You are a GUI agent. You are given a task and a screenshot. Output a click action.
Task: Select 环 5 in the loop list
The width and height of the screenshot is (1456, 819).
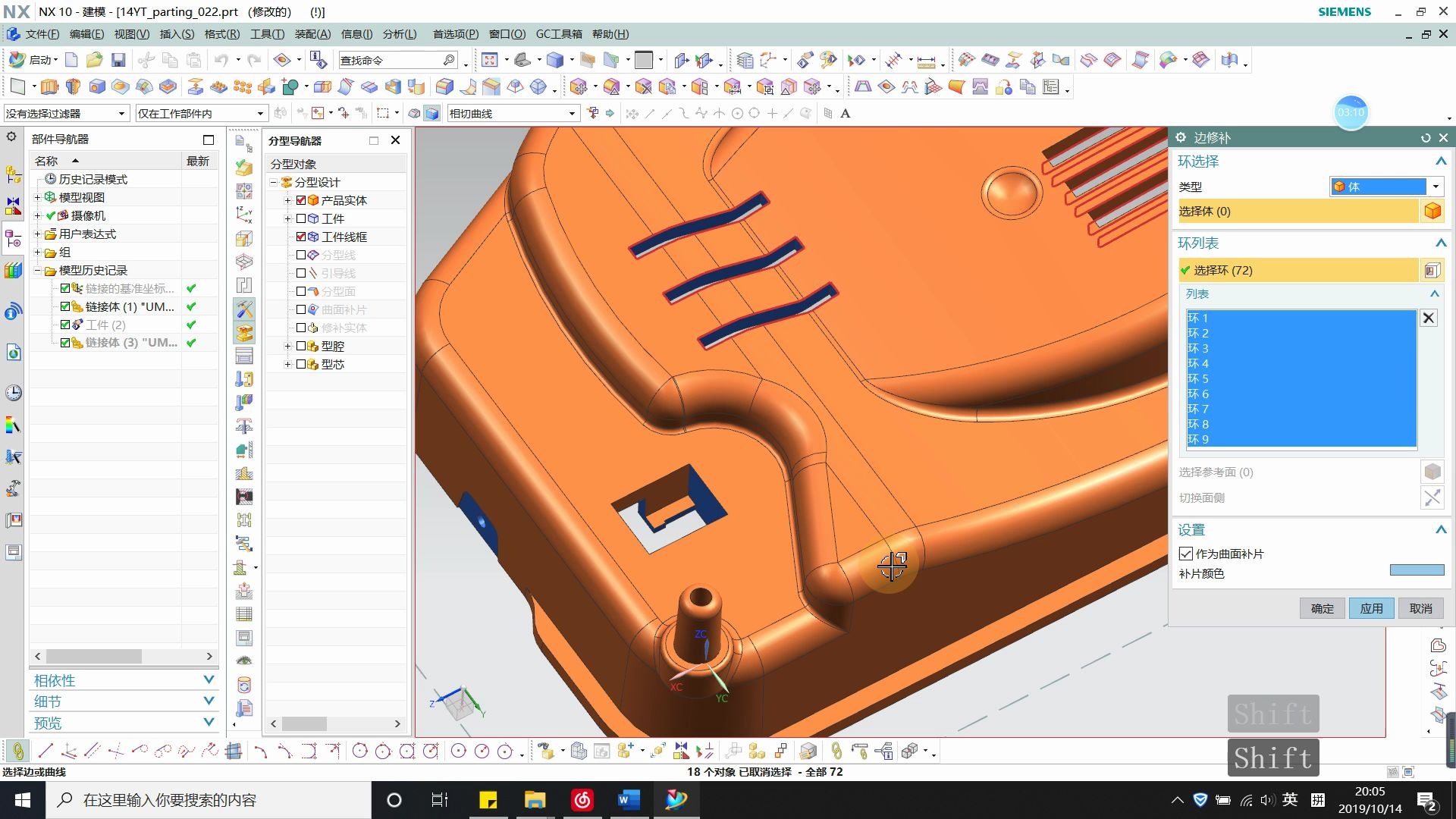pos(1301,378)
